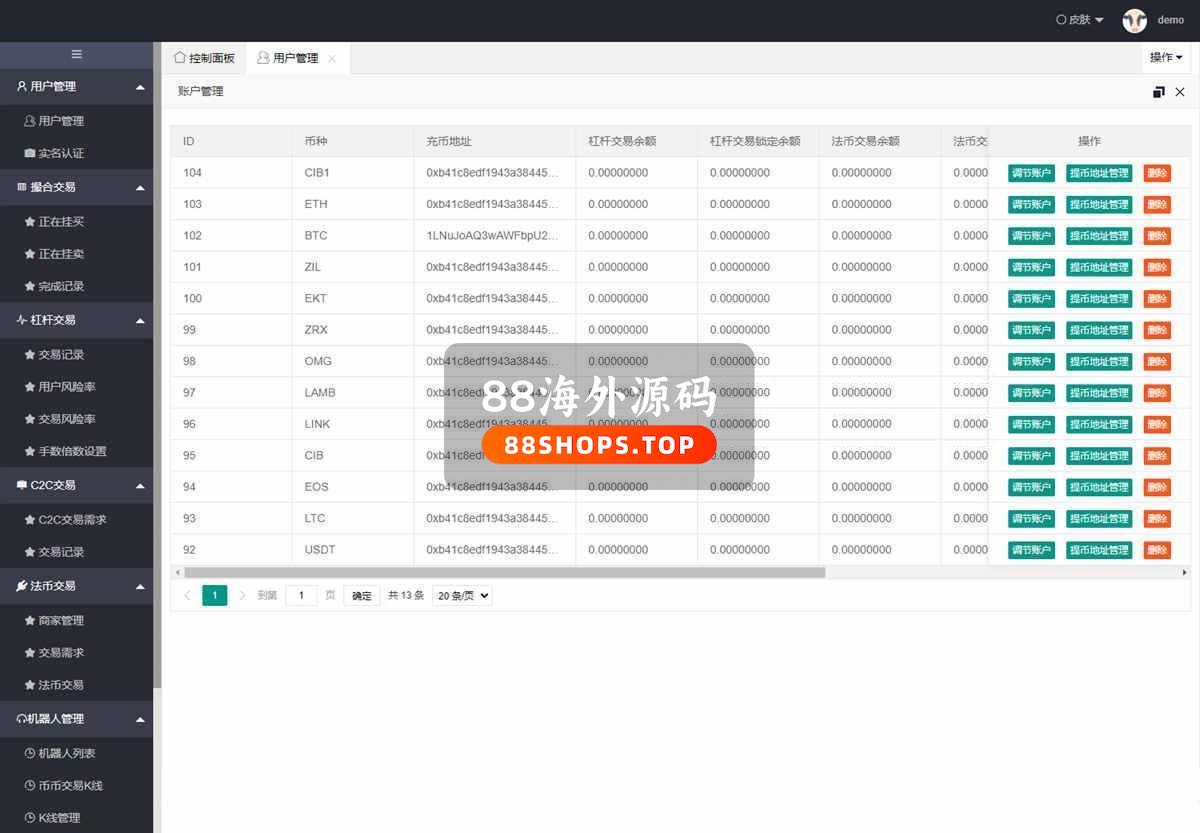Select the page size 20条/页 dropdown

point(462,595)
